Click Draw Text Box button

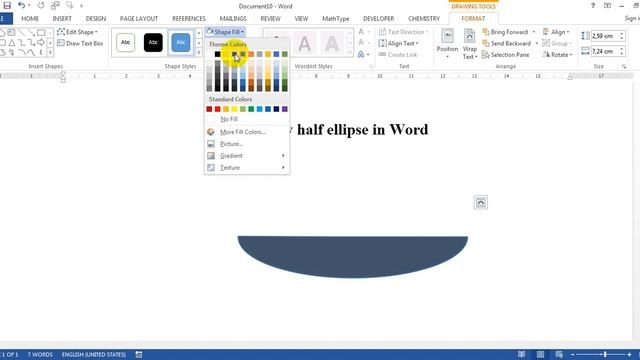80,43
